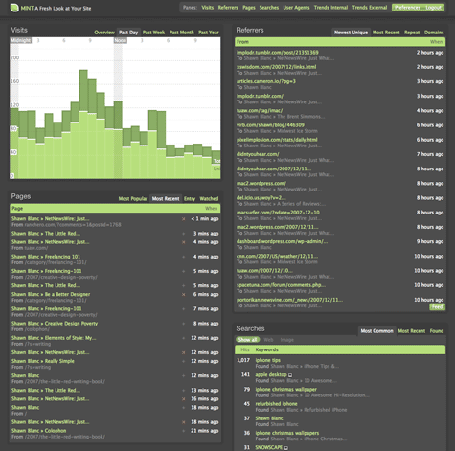Open Trends Internal from the panes menu

[x=331, y=8]
